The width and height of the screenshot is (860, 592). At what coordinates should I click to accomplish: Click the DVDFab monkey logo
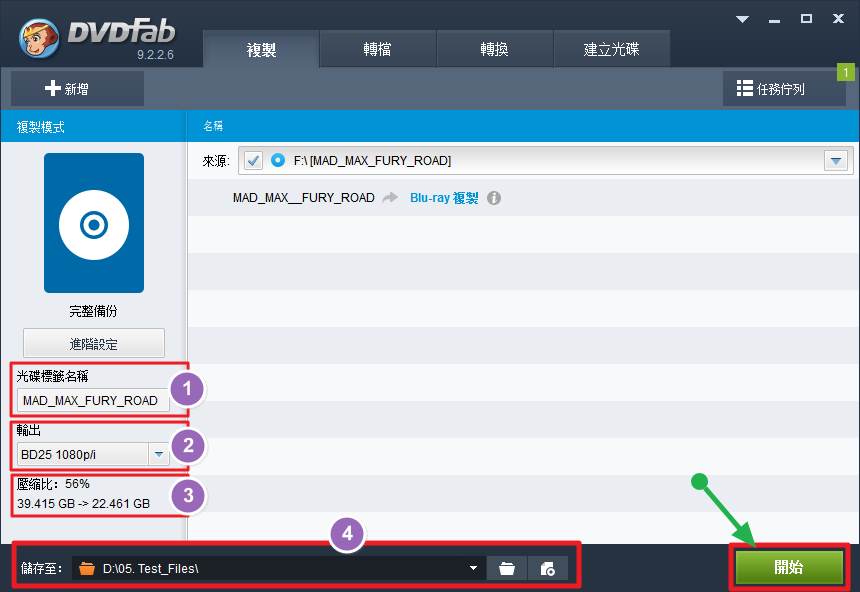38,37
